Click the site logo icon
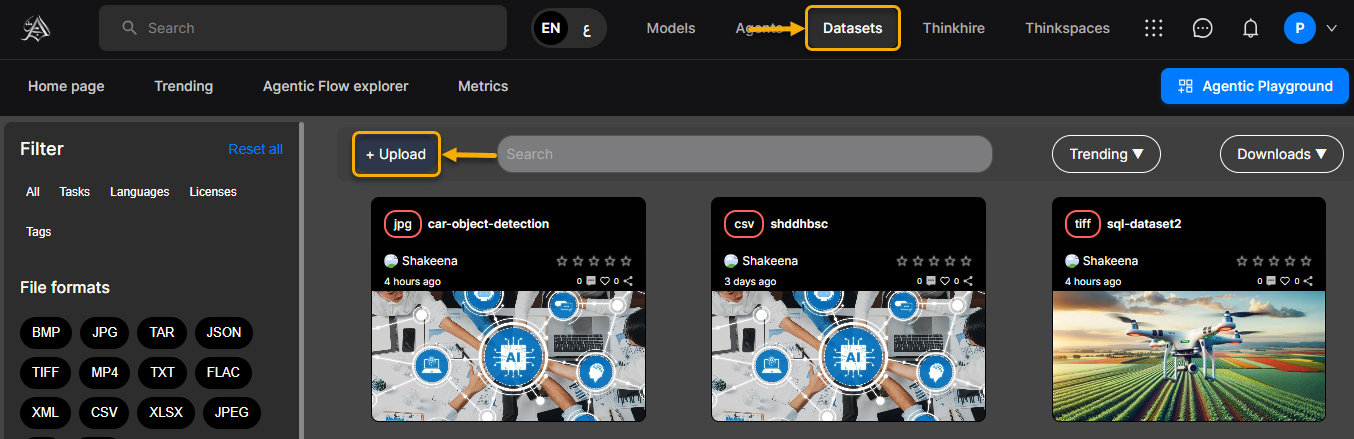Screen dimensions: 1354x439 [x=37, y=28]
